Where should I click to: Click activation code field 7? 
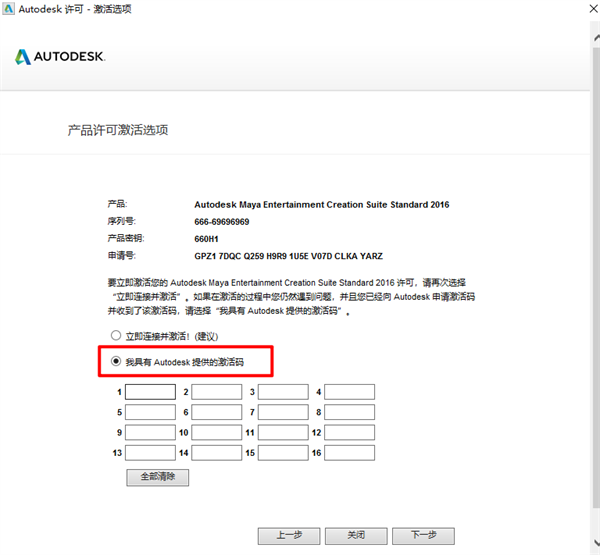[x=283, y=412]
